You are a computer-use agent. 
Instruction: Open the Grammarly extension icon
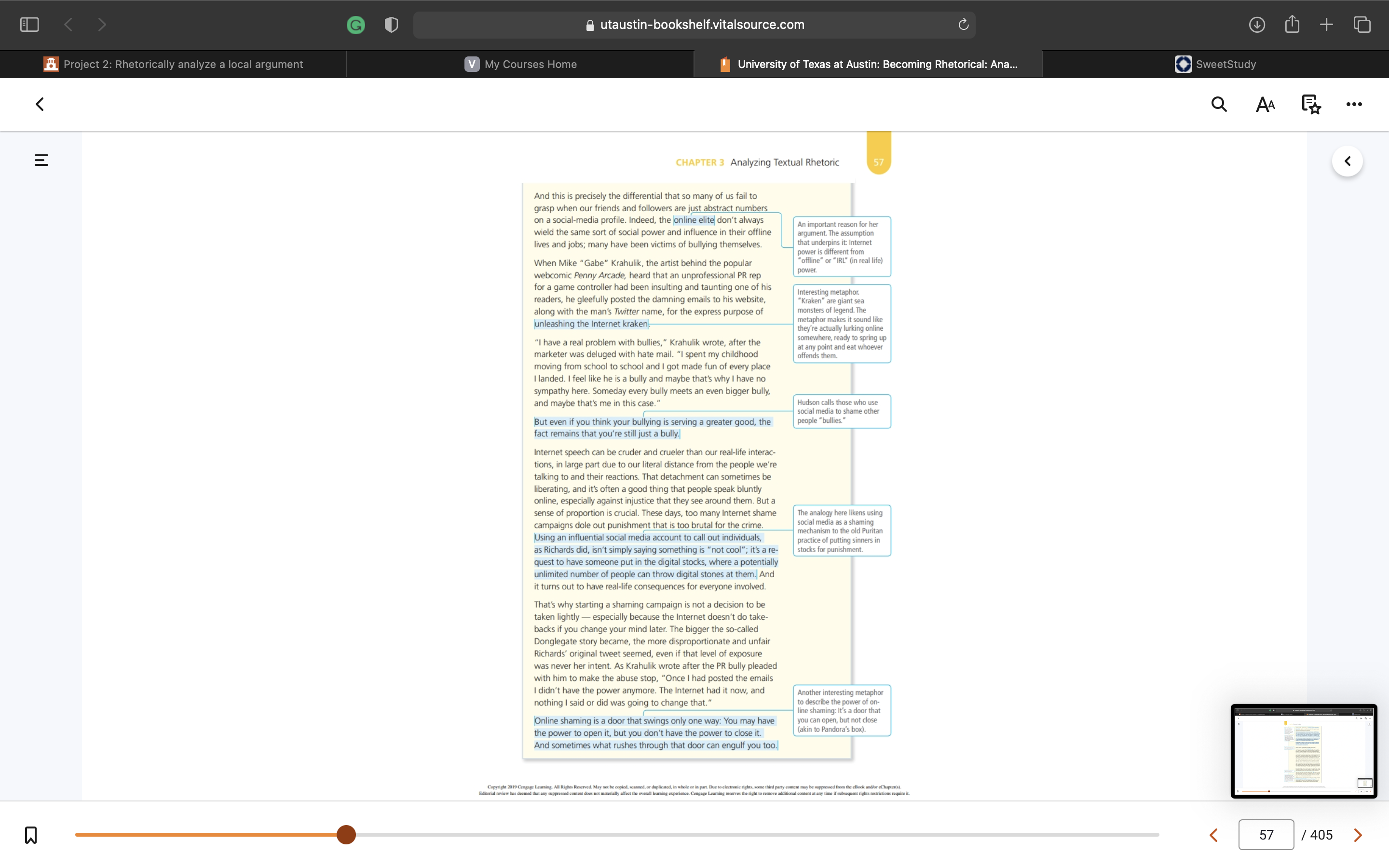[356, 25]
